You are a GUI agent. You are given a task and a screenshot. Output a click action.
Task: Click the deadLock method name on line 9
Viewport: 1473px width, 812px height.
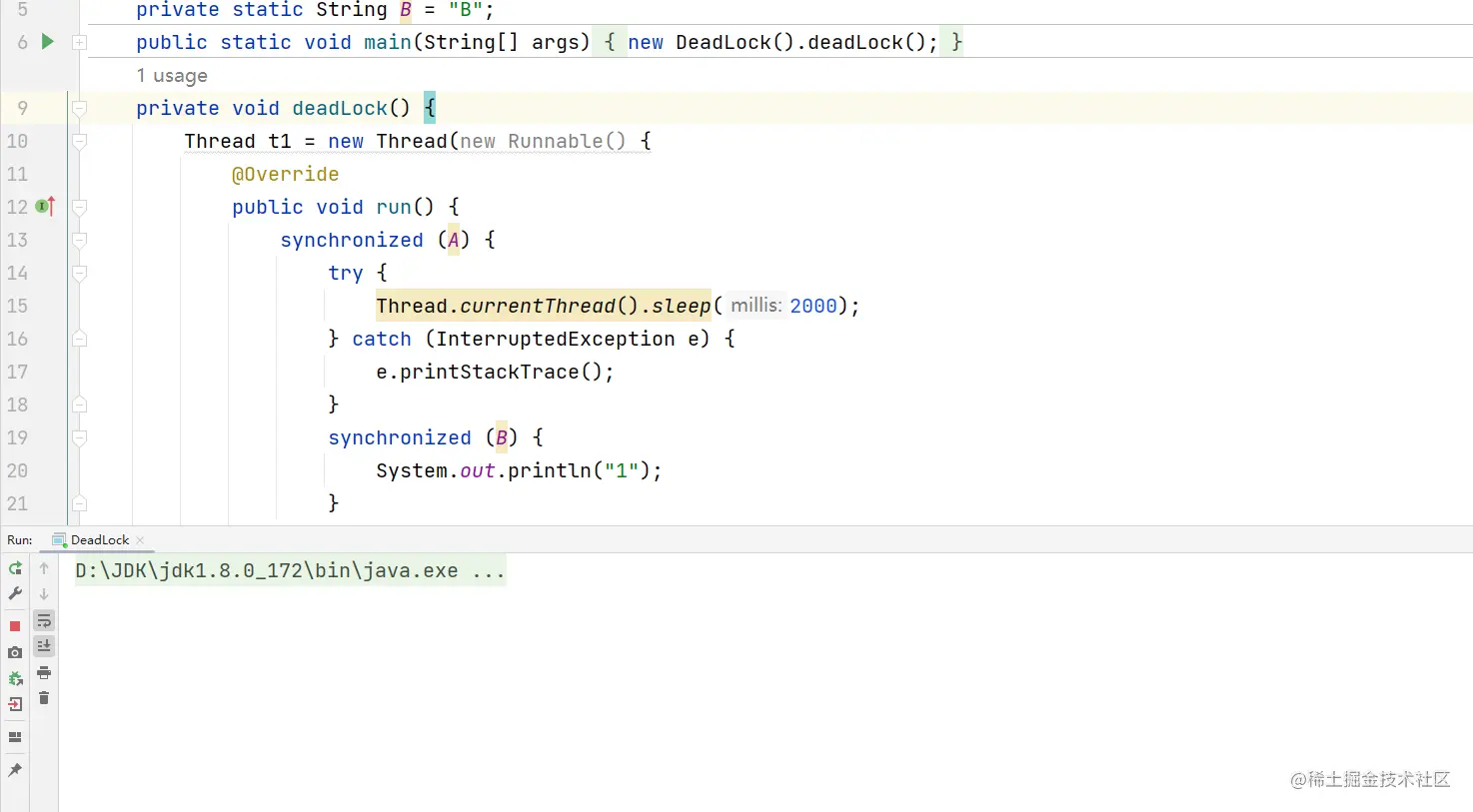(x=340, y=108)
